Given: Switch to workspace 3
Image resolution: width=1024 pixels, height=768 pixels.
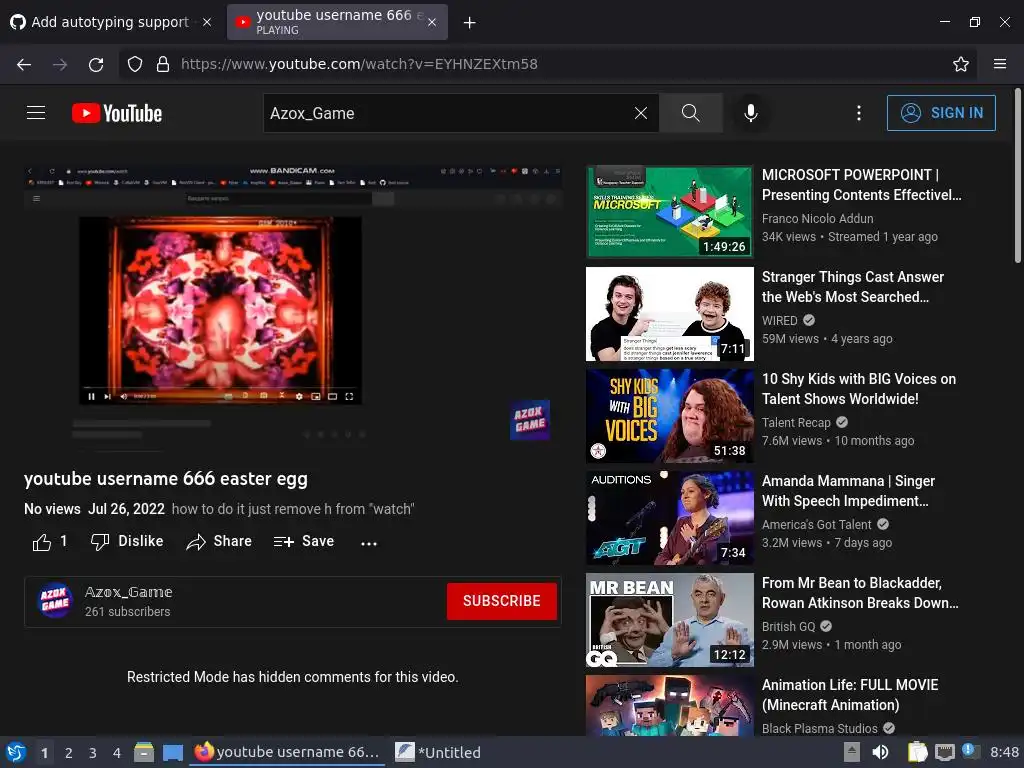Looking at the screenshot, I should pos(93,753).
